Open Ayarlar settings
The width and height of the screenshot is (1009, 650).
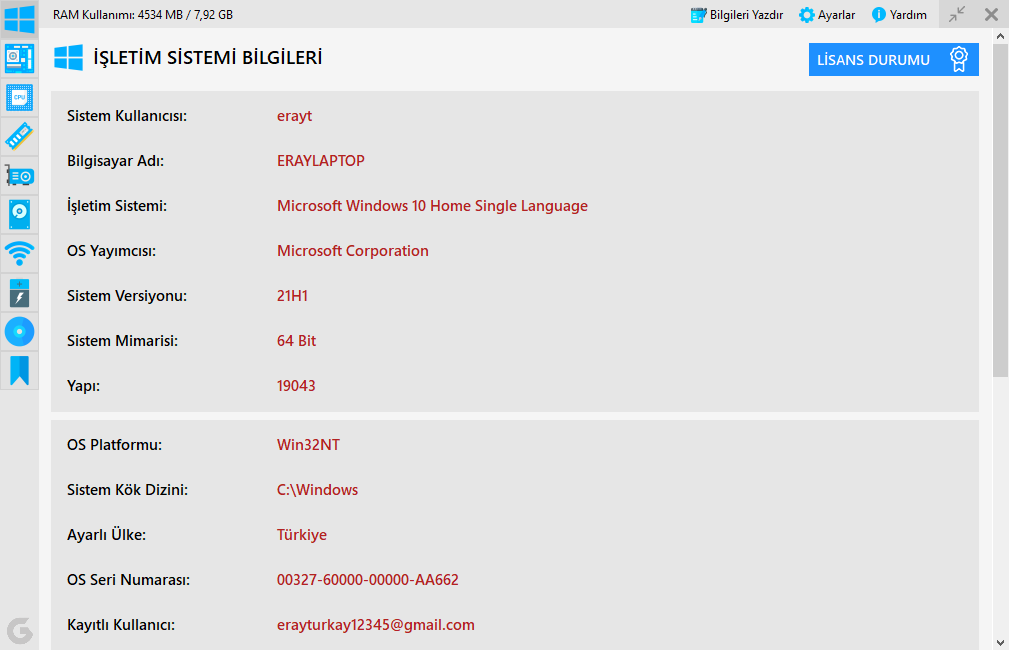[827, 14]
